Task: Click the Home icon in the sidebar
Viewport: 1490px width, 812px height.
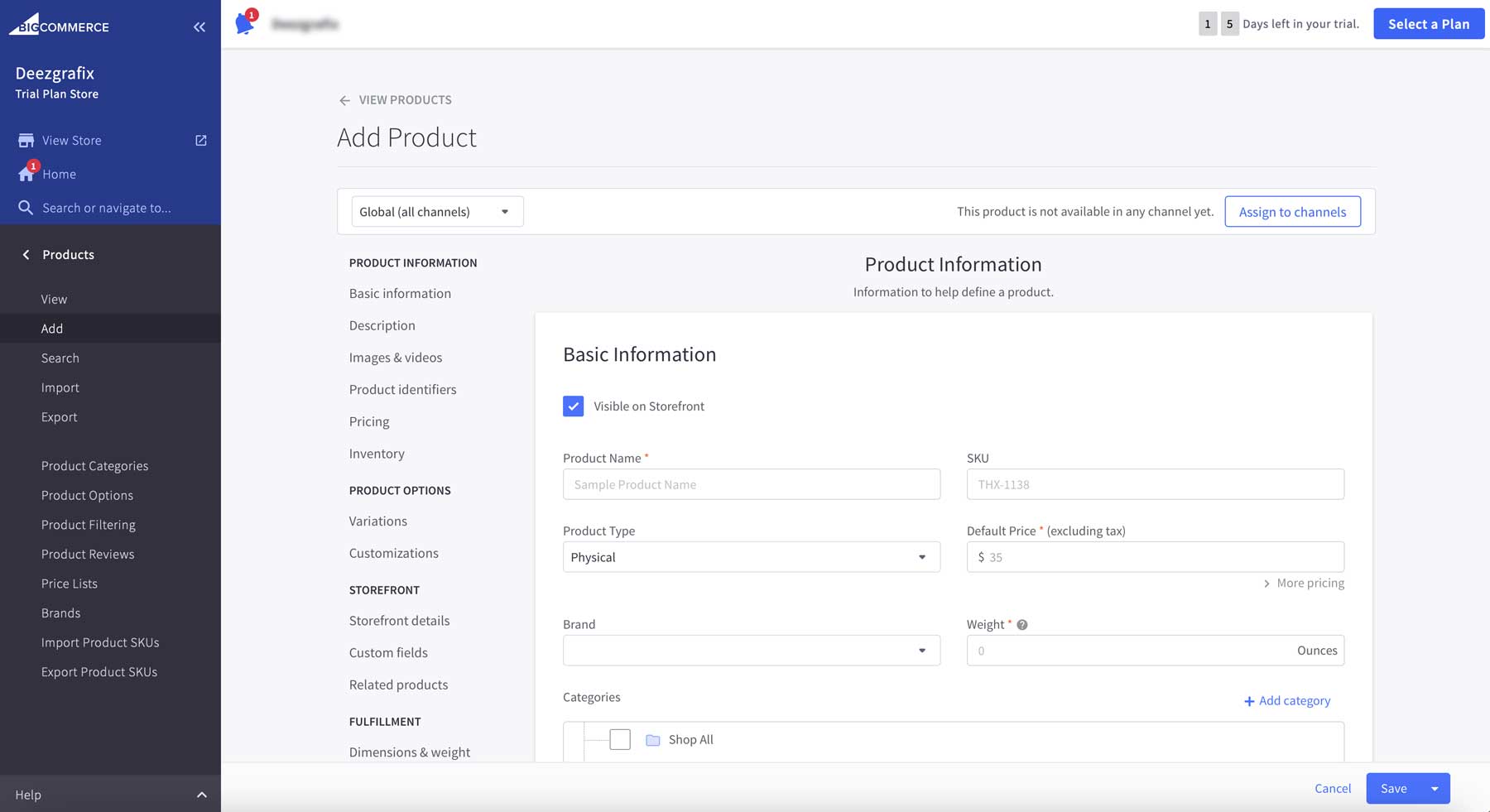Action: [25, 173]
